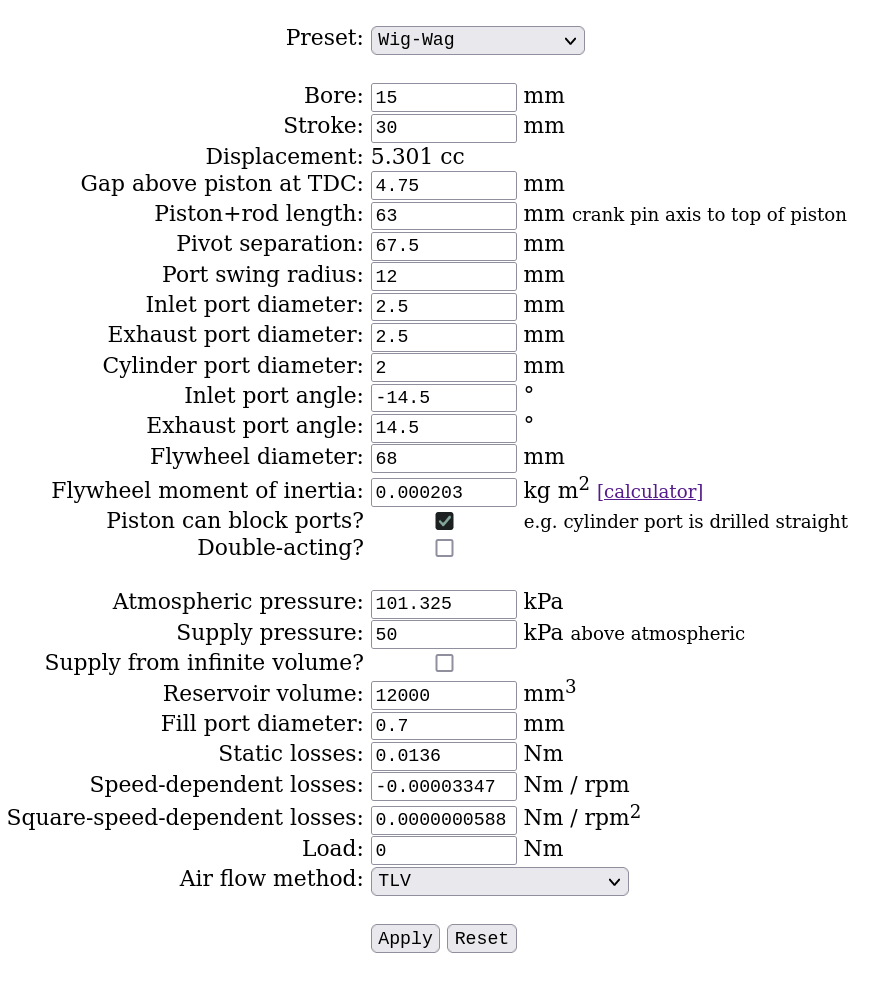Select the Gap above piston at TDC field
Viewport: 874px width, 984px height.
pyautogui.click(x=443, y=185)
